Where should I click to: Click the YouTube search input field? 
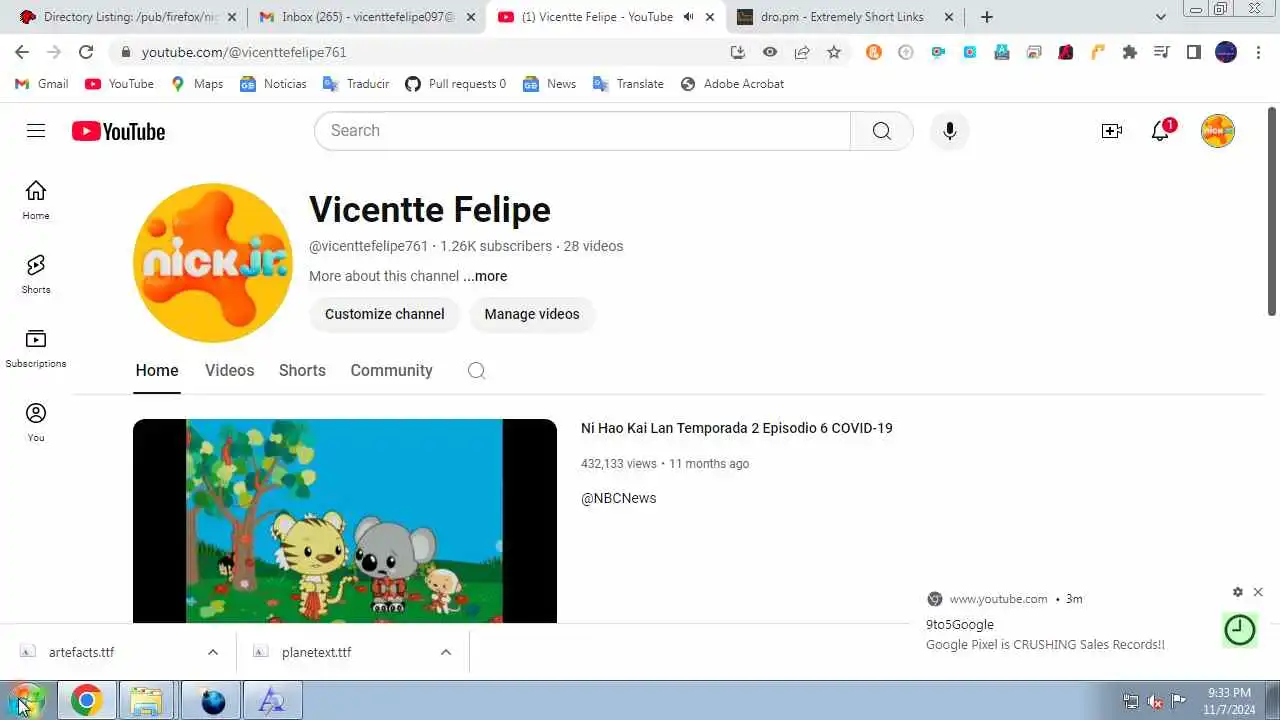click(582, 131)
